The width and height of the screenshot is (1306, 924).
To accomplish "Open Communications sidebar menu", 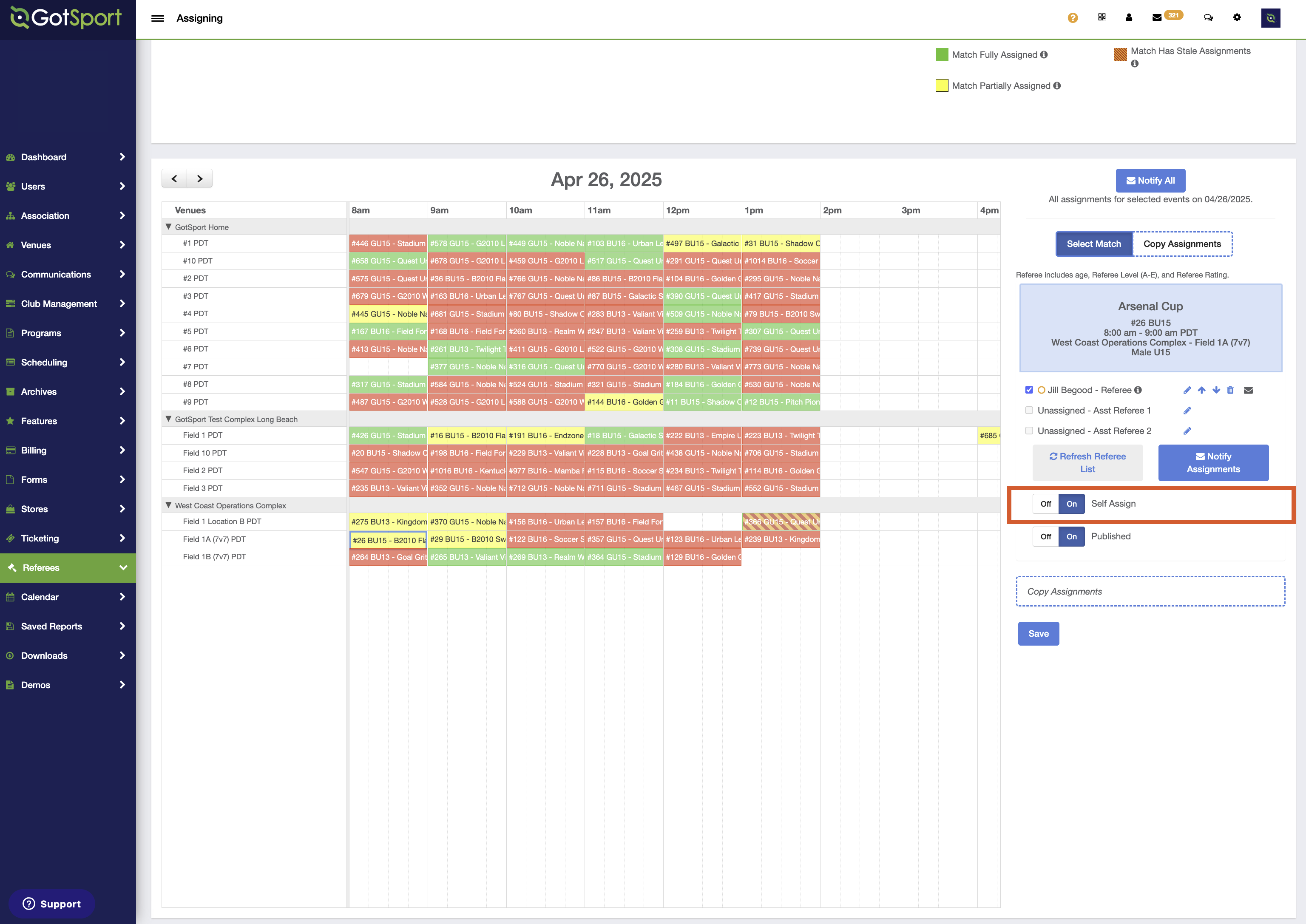I will [68, 274].
